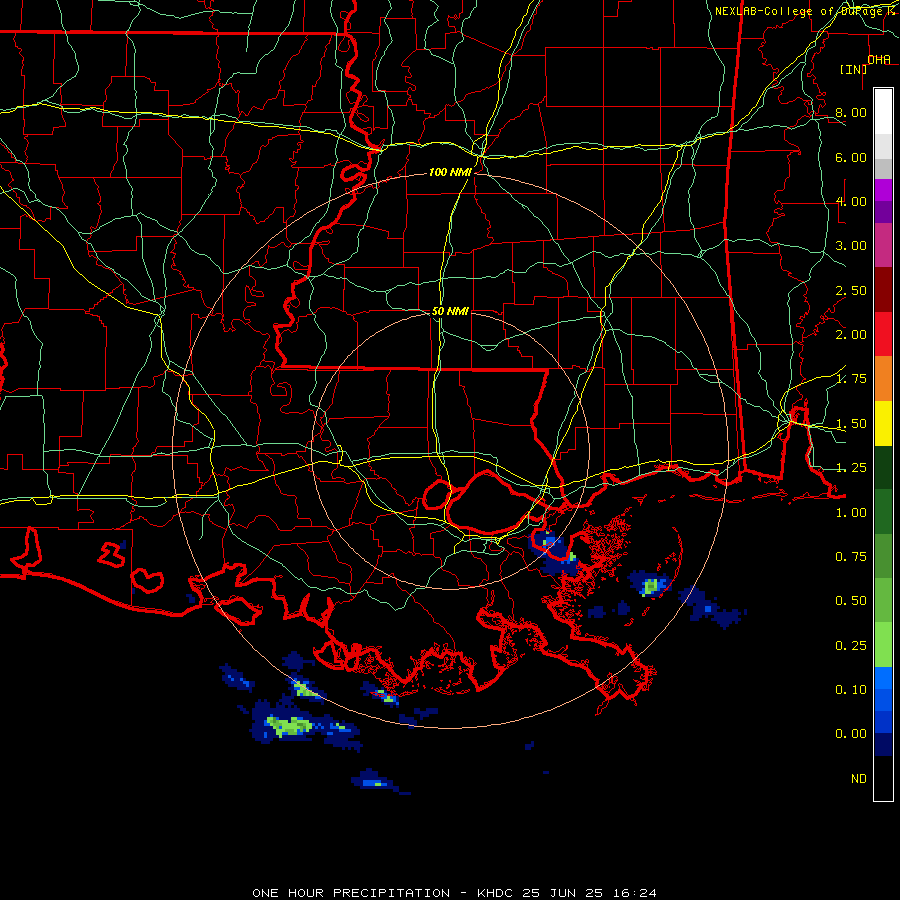The image size is (900, 900).
Task: Click the 3.00 legend value label
Action: (851, 246)
